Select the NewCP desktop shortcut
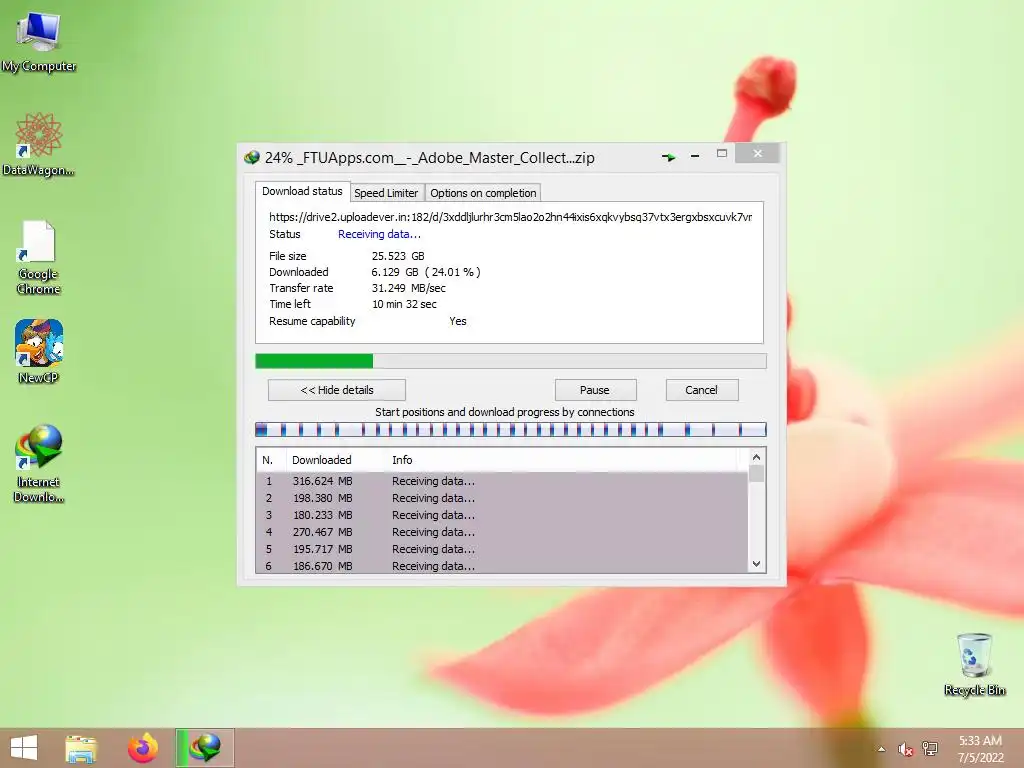Image resolution: width=1024 pixels, height=768 pixels. 39,351
